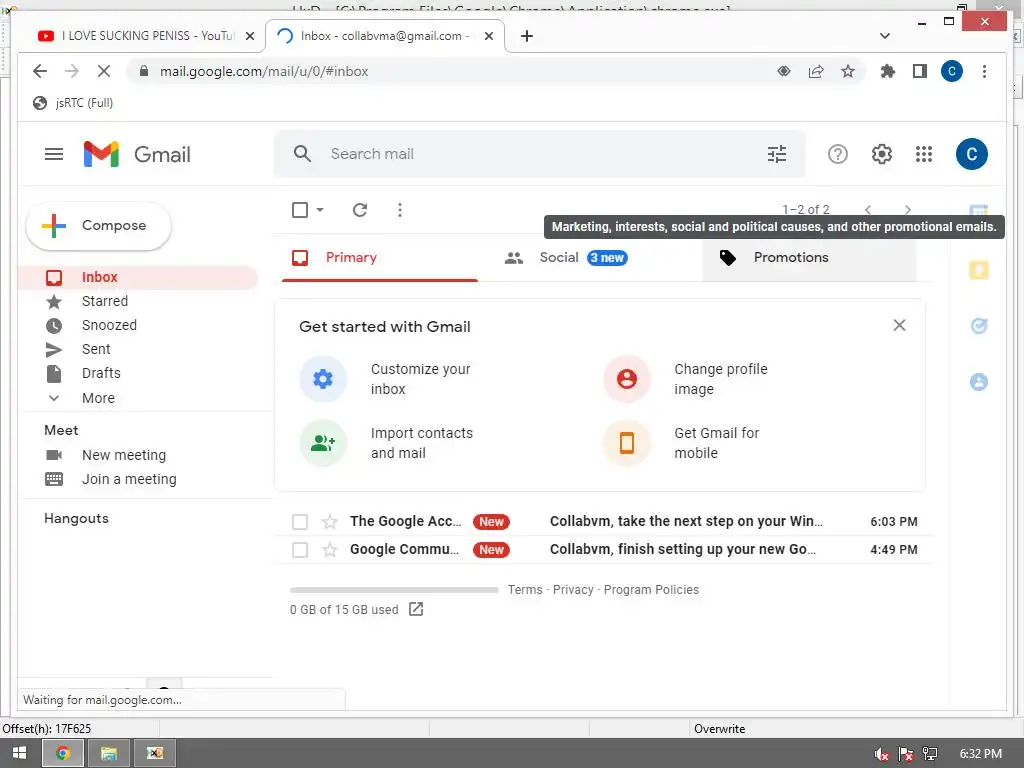Click the search magnifier icon
This screenshot has height=768, width=1024.
[302, 154]
